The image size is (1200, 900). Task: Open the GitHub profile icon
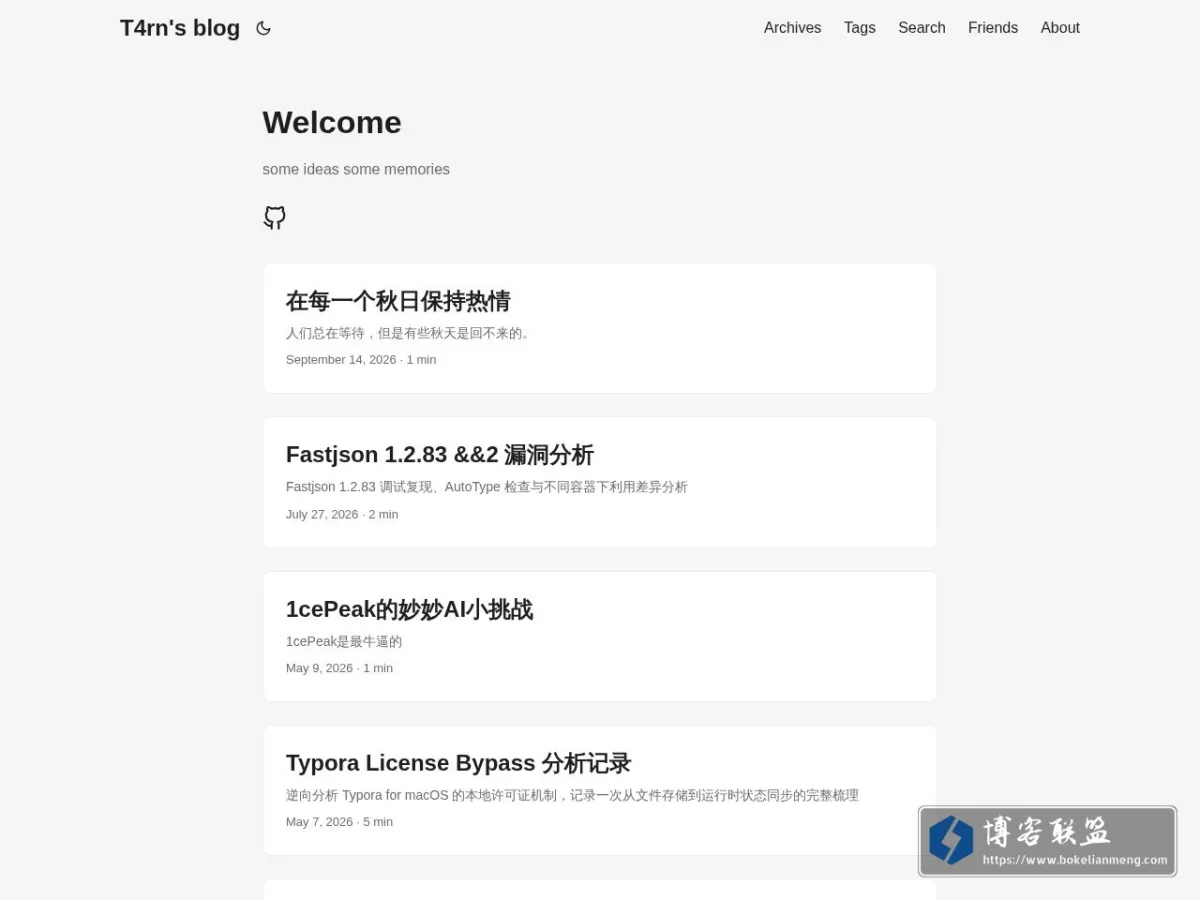click(275, 218)
